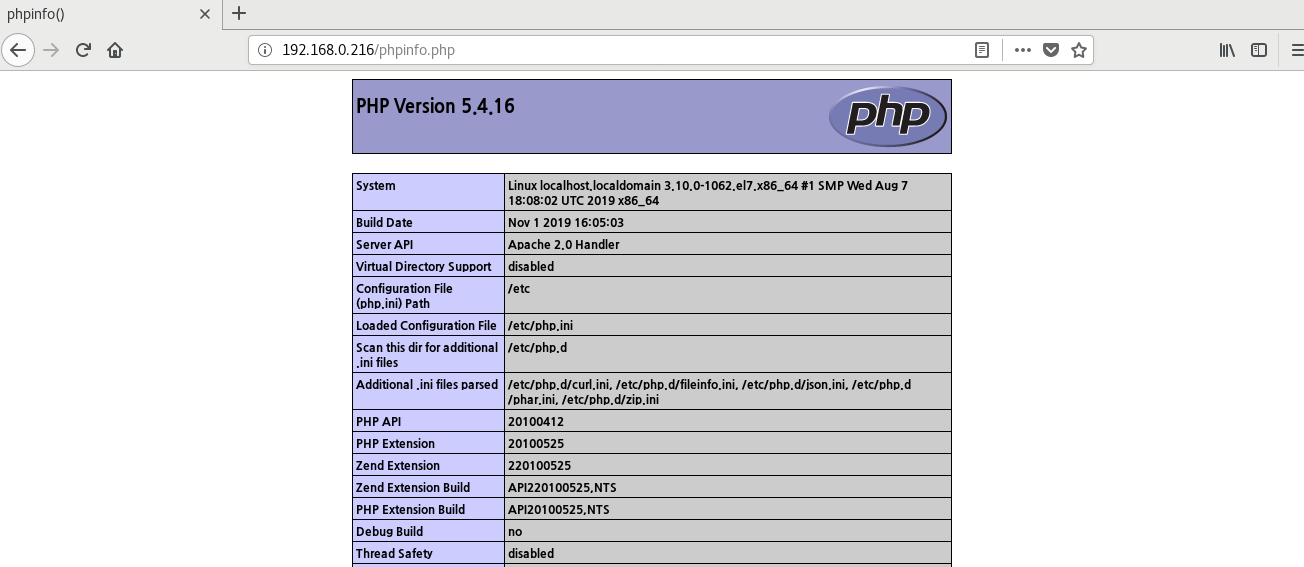Image resolution: width=1304 pixels, height=567 pixels.
Task: Open the Library panel icon
Action: [x=1227, y=50]
